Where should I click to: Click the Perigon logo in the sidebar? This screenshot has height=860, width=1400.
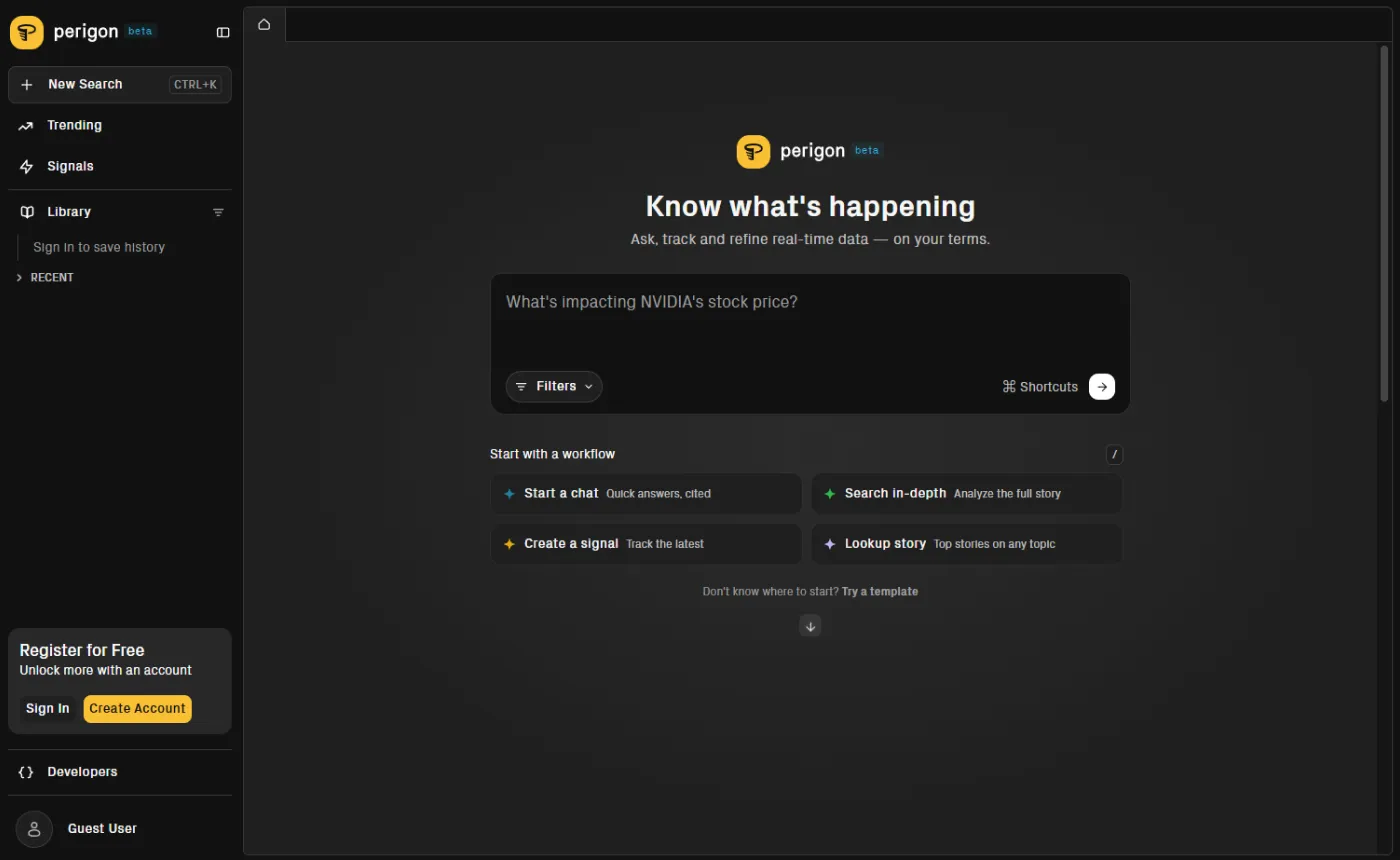(x=27, y=32)
